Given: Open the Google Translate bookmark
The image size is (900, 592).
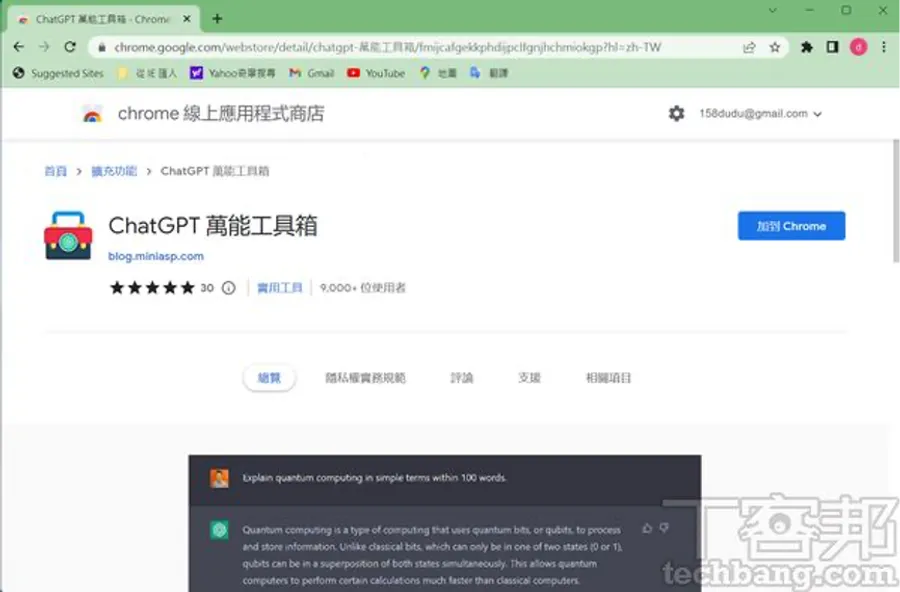Looking at the screenshot, I should coord(488,73).
